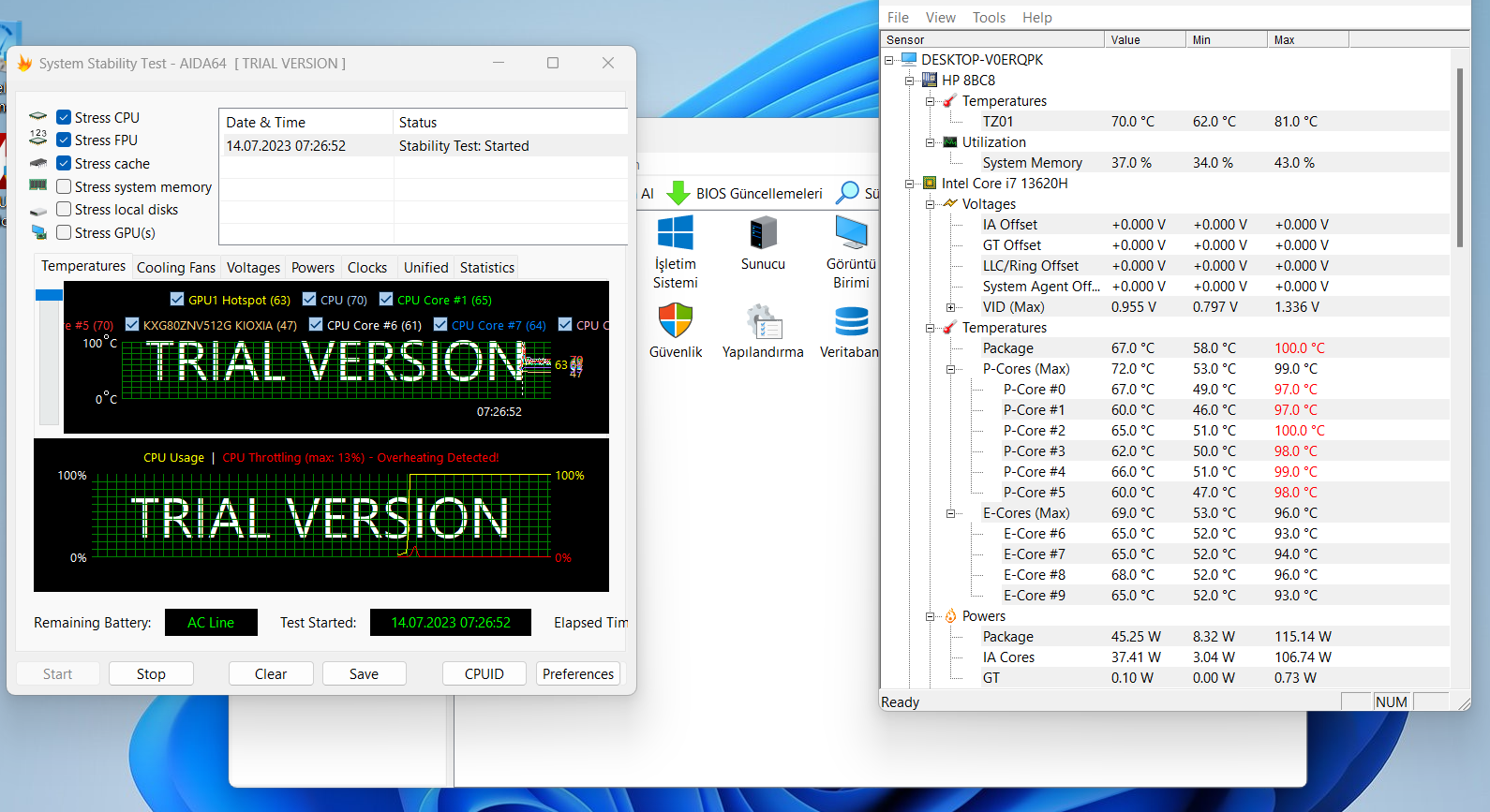Click the Clear button
This screenshot has width=1490, height=812.
pos(271,673)
